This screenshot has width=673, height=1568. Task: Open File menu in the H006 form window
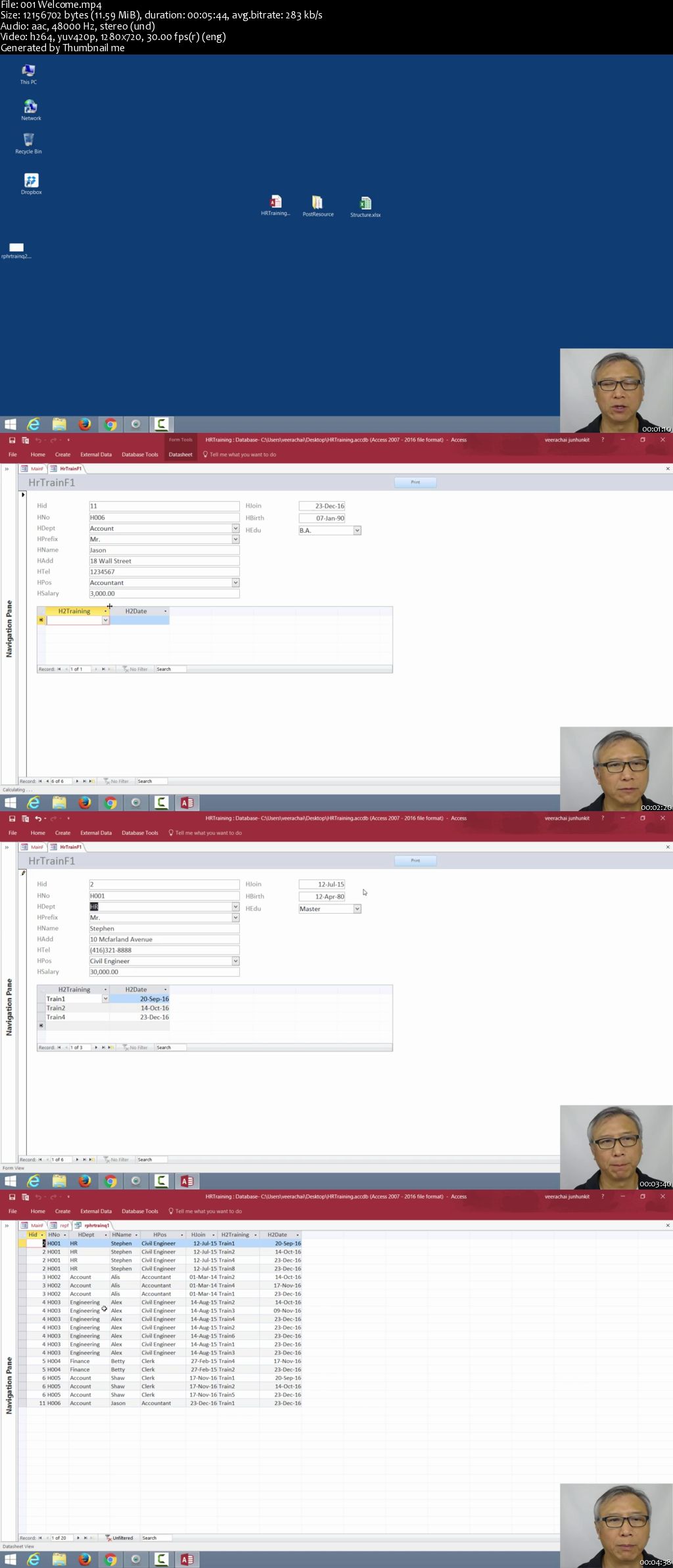tap(12, 455)
